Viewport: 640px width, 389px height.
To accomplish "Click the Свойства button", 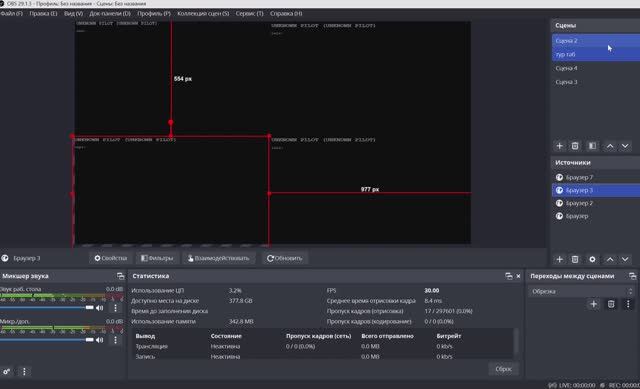I will pyautogui.click(x=111, y=258).
